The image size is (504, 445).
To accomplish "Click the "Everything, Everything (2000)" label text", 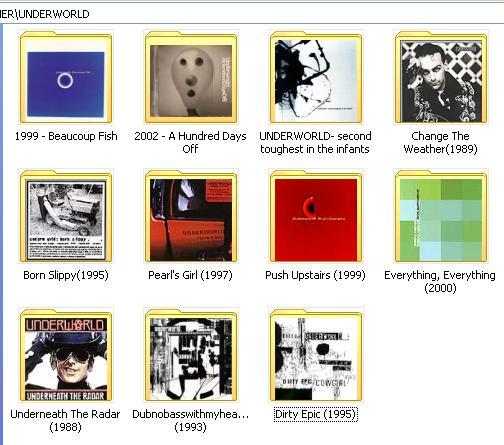I will coord(440,282).
